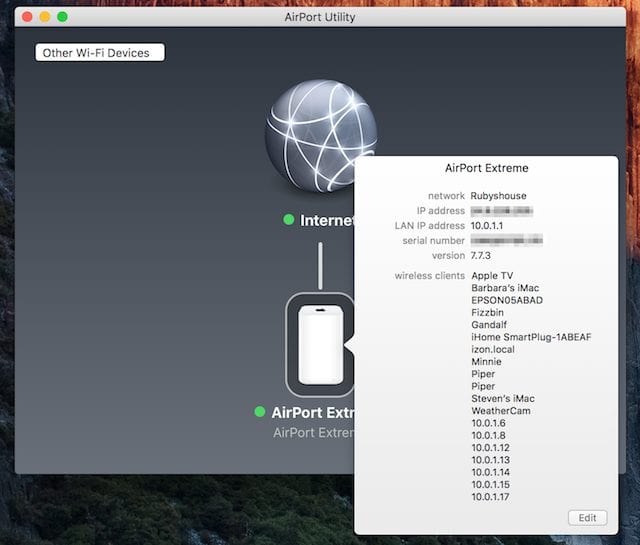Click the WeatherCam wireless client
Screen dimensions: 640x545
pyautogui.click(x=500, y=411)
